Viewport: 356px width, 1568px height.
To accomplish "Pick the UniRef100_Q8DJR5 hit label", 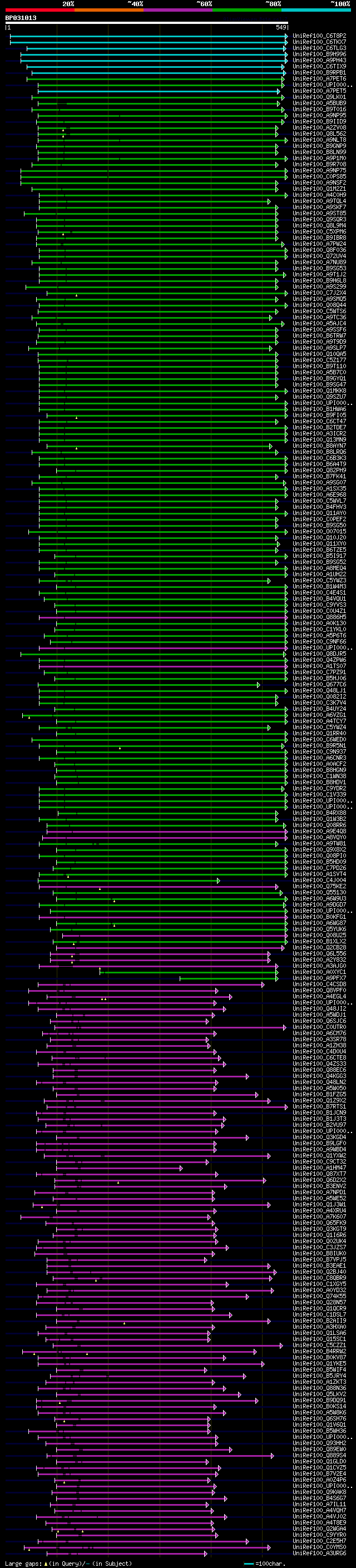I will (319, 654).
